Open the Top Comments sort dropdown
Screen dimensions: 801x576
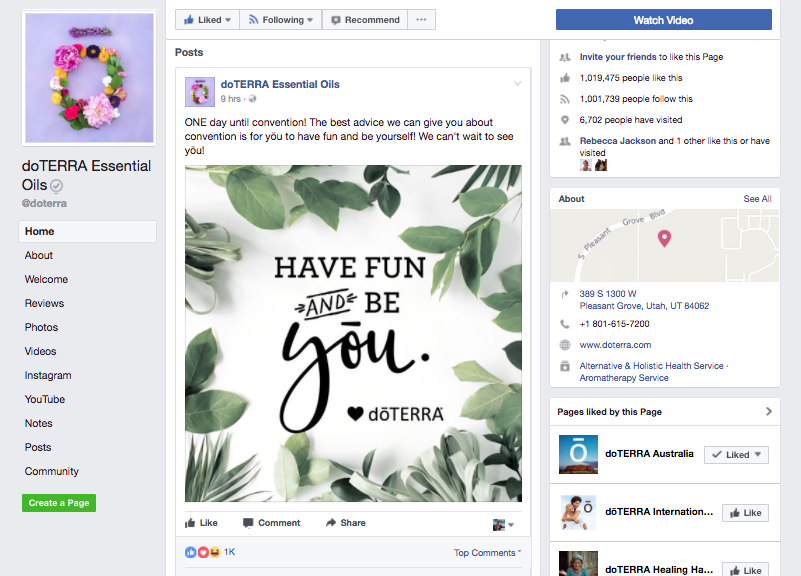487,553
